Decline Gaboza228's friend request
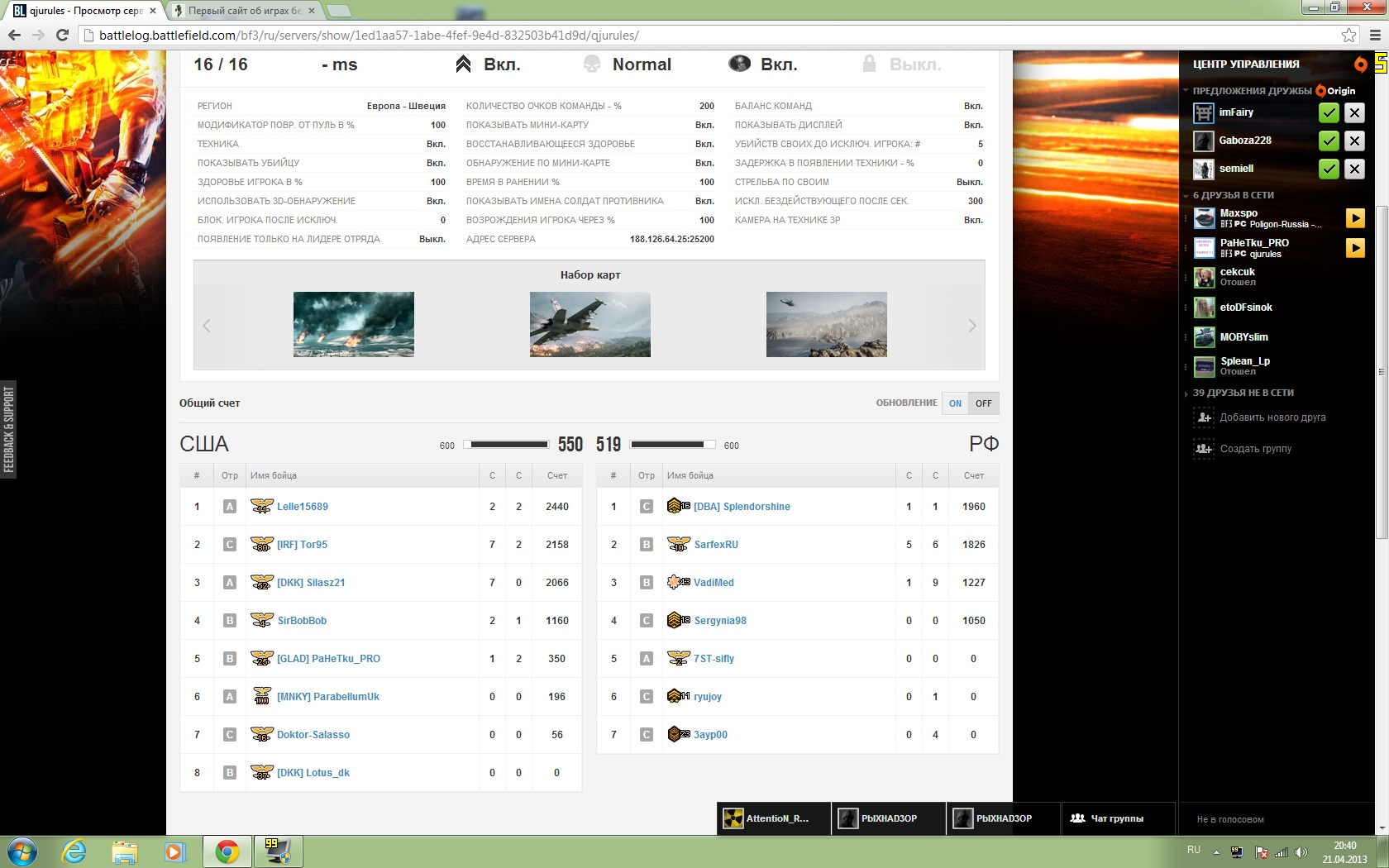 [x=1354, y=141]
